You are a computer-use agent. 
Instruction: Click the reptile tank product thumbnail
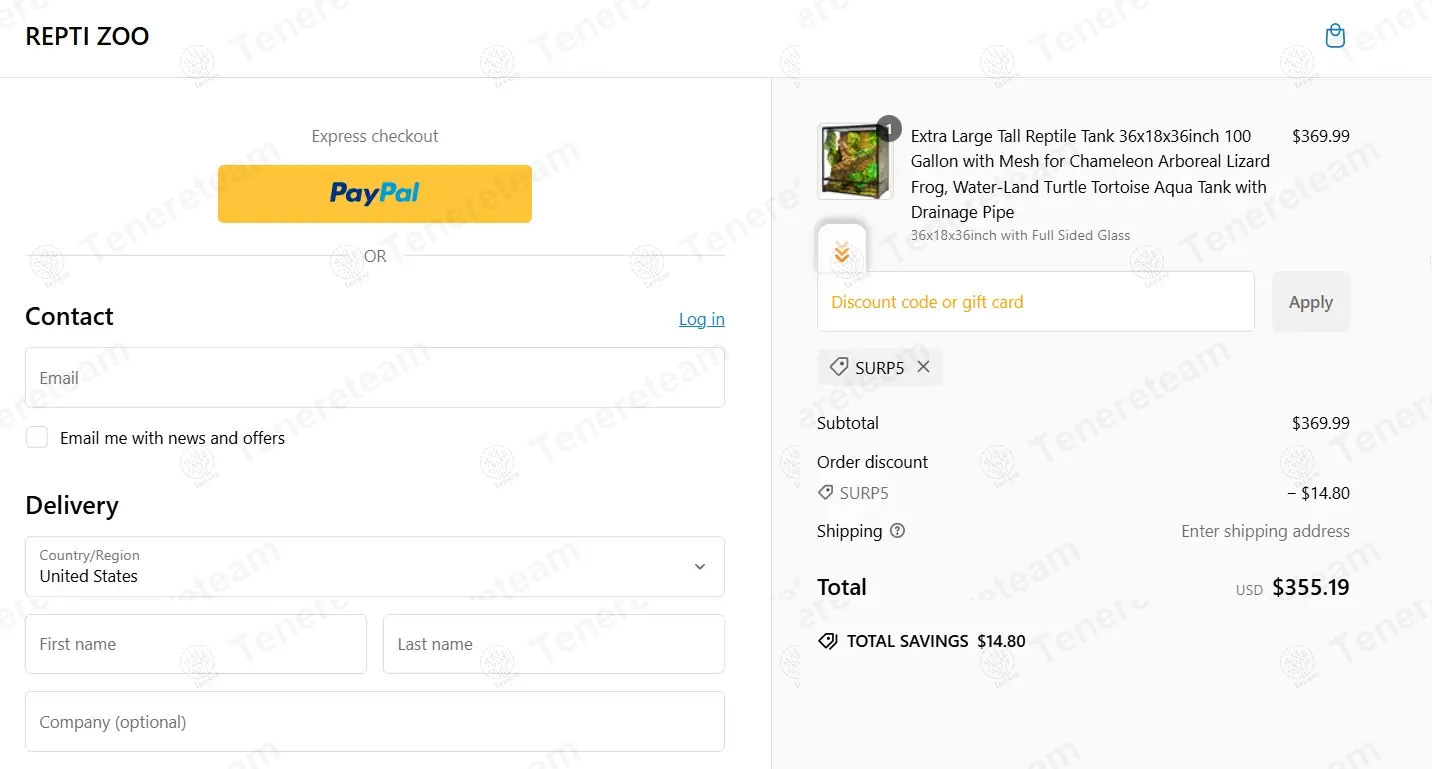tap(855, 161)
